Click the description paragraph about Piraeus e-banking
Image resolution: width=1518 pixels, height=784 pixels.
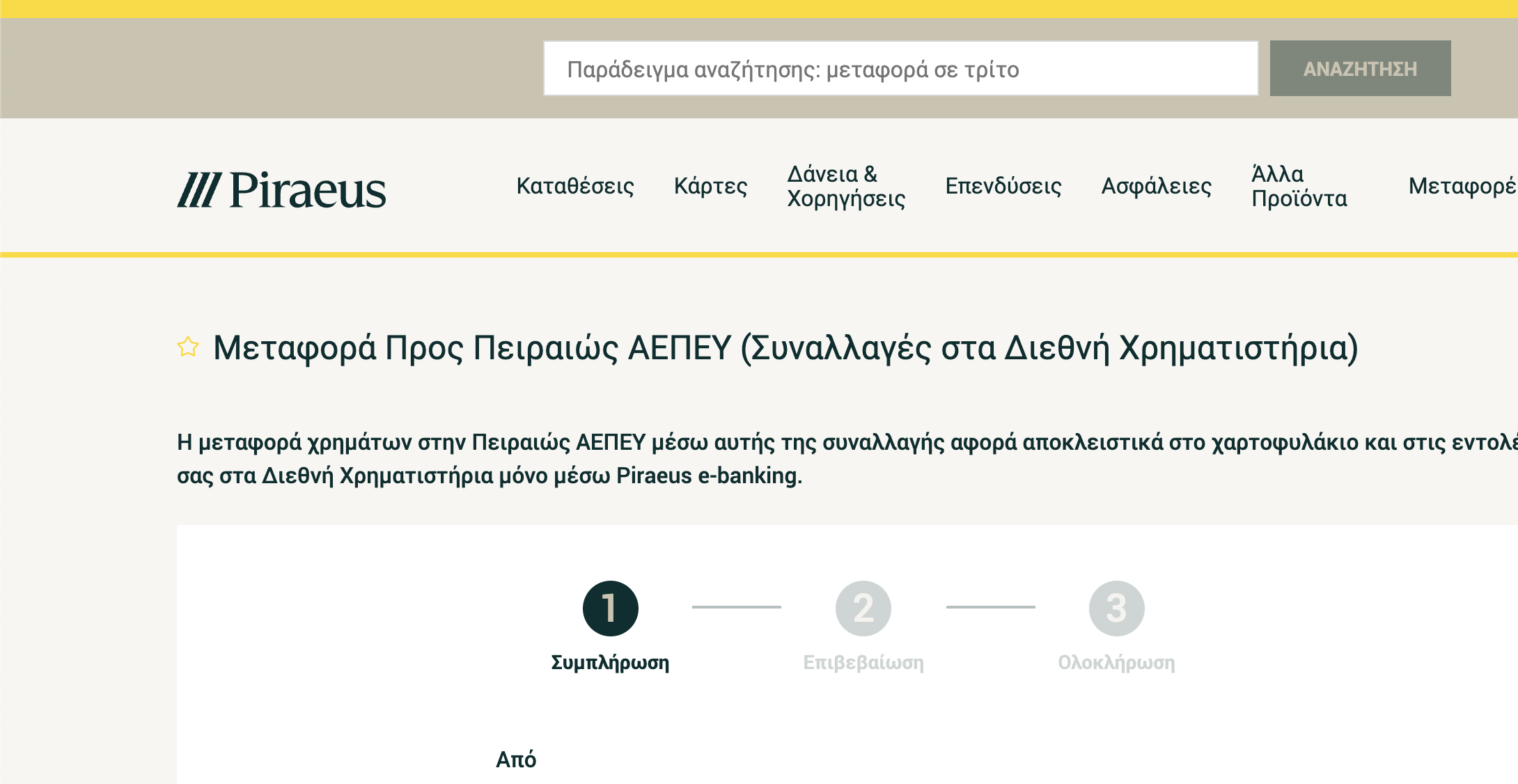pyautogui.click(x=847, y=459)
